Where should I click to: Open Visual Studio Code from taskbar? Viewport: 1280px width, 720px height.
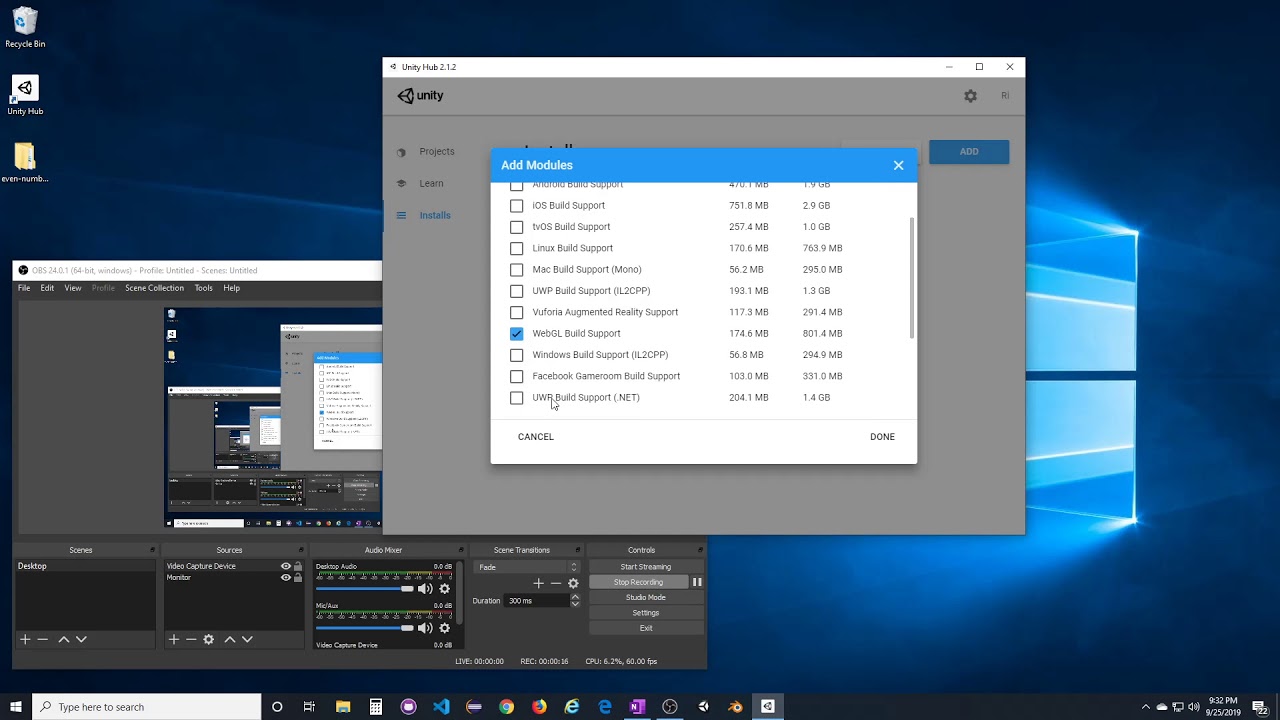click(x=441, y=707)
